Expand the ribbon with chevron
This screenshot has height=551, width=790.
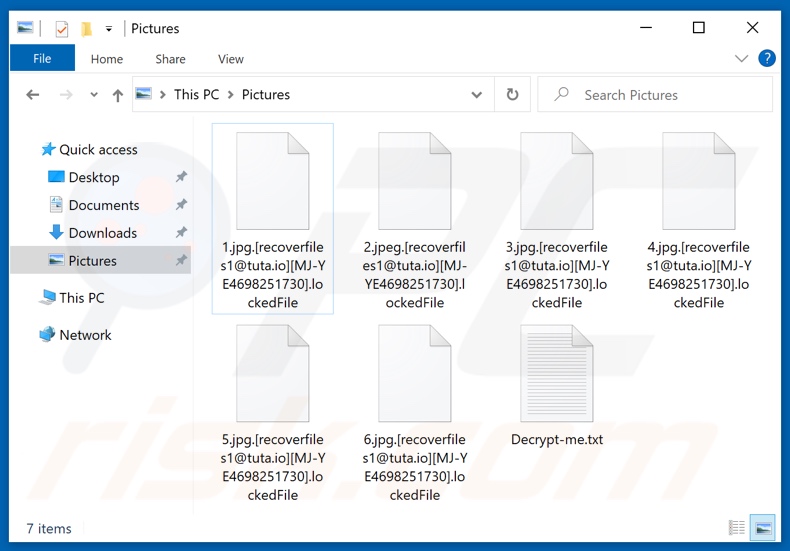pyautogui.click(x=741, y=59)
